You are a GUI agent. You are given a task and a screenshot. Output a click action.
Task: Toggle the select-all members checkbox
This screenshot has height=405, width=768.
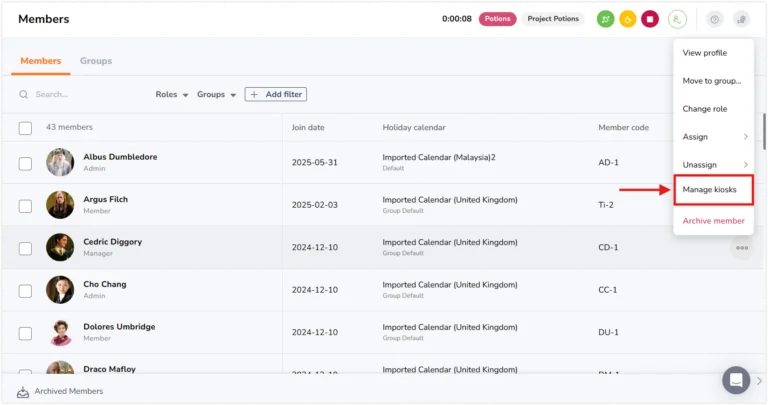25,128
